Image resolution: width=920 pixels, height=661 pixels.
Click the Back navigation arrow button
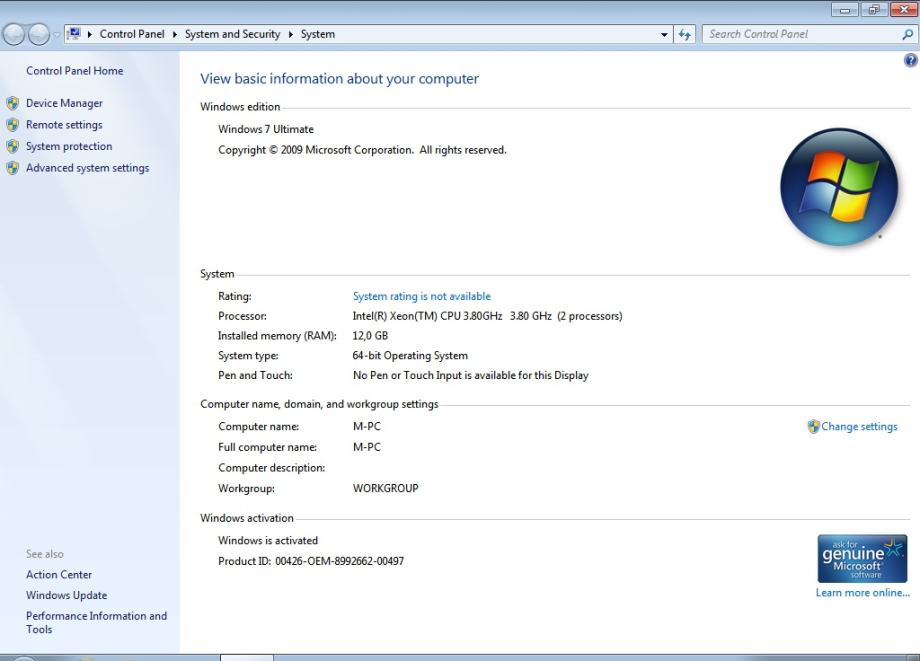click(x=14, y=34)
